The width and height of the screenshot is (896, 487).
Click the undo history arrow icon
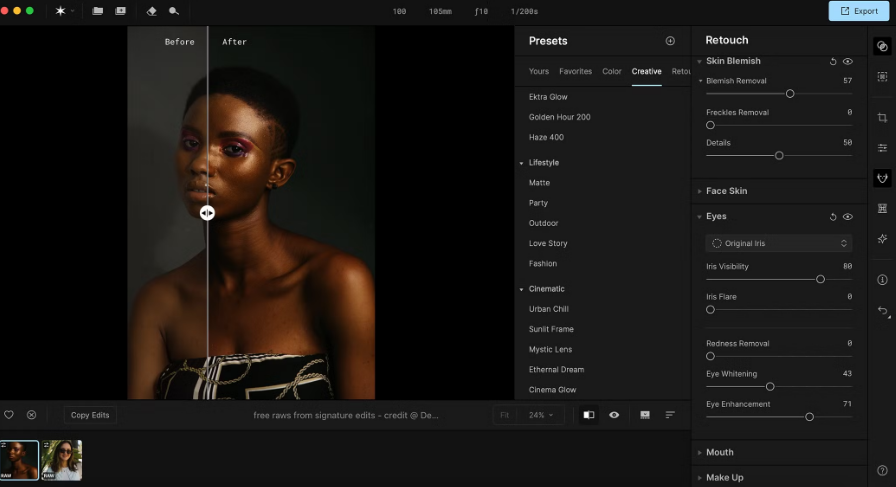(883, 310)
